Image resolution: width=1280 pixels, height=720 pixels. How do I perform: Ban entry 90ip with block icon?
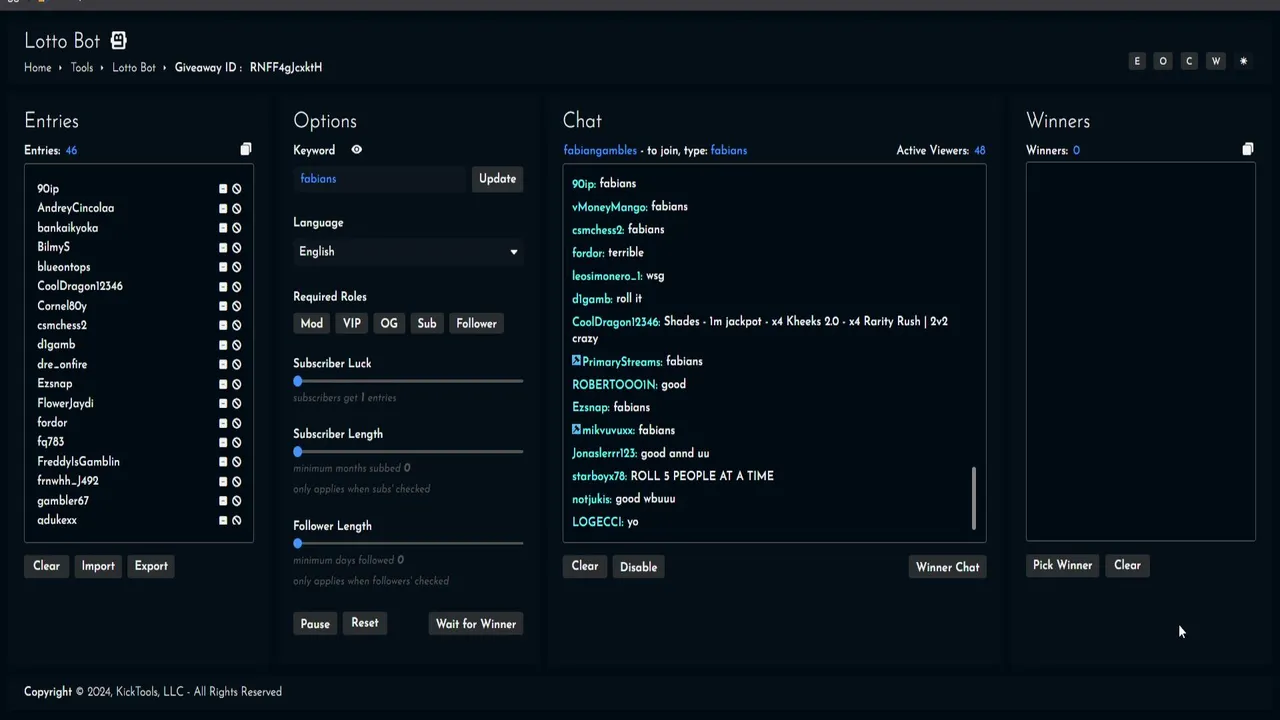(237, 189)
